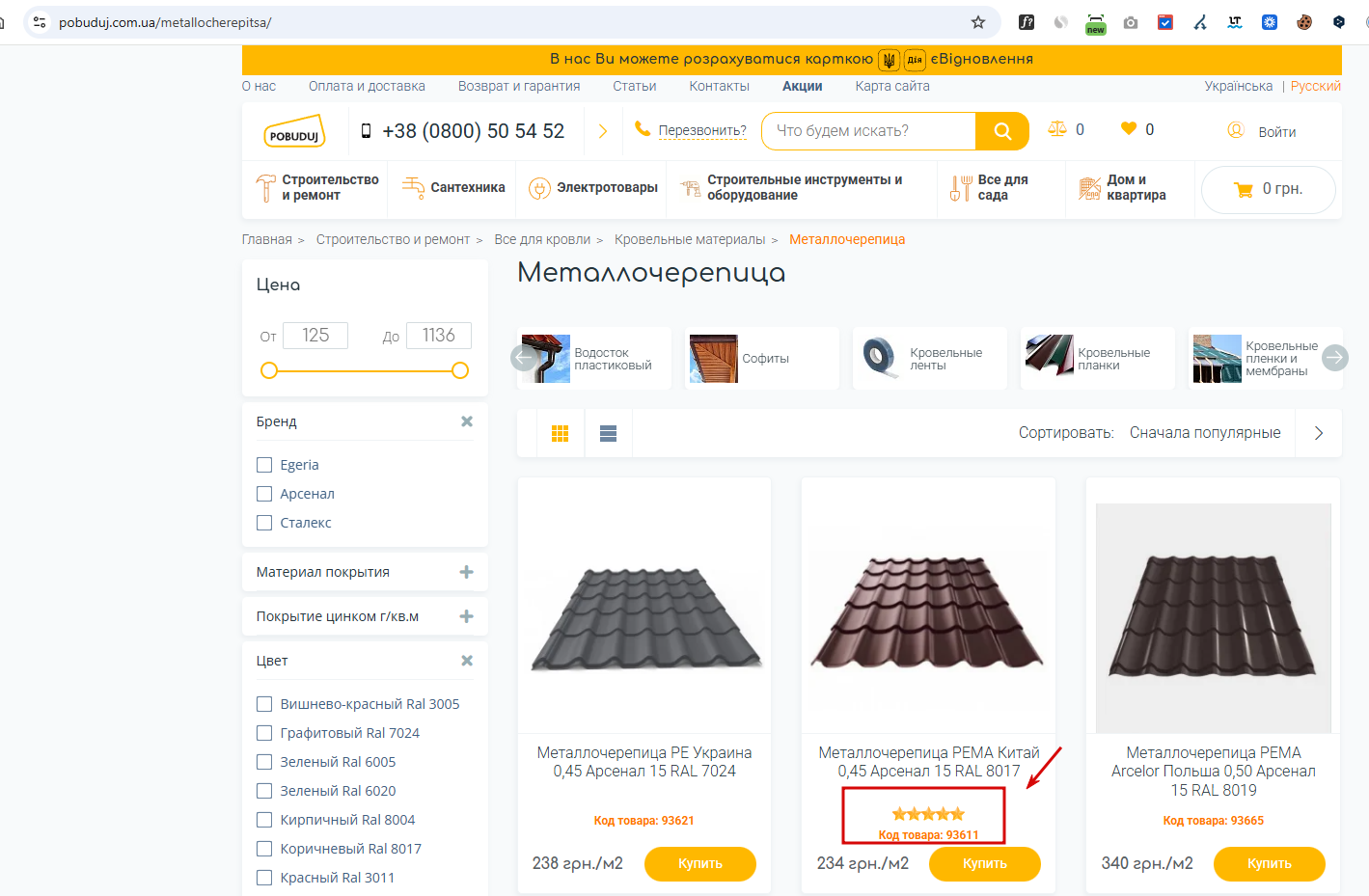This screenshot has height=896, width=1369.
Task: Click the minimum price slider handle
Action: (269, 370)
